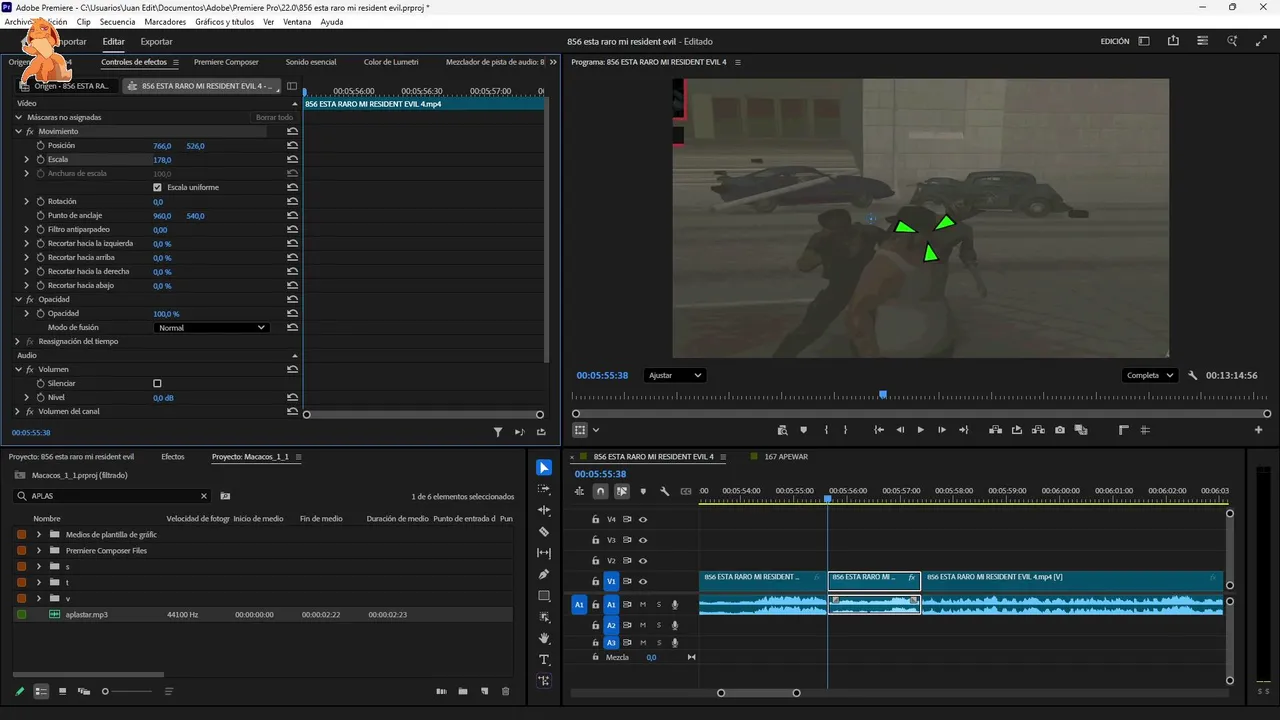Toggle Linked Selection in timeline
1280x720 pixels.
[x=622, y=491]
